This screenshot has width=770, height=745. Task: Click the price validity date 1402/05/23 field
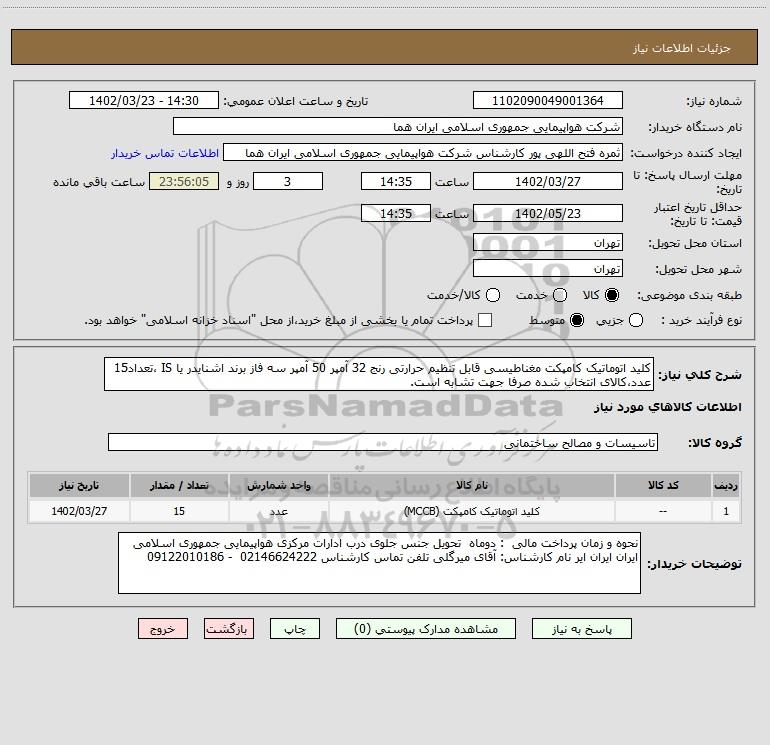coord(548,214)
